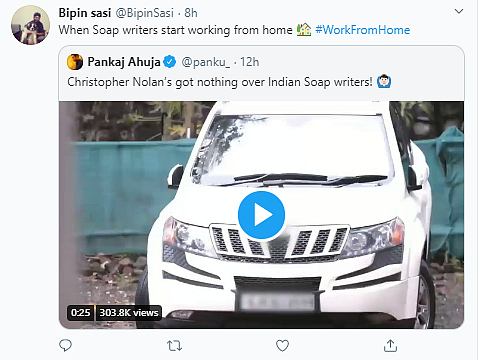
Task: Click the 303.8K views label
Action: [129, 313]
